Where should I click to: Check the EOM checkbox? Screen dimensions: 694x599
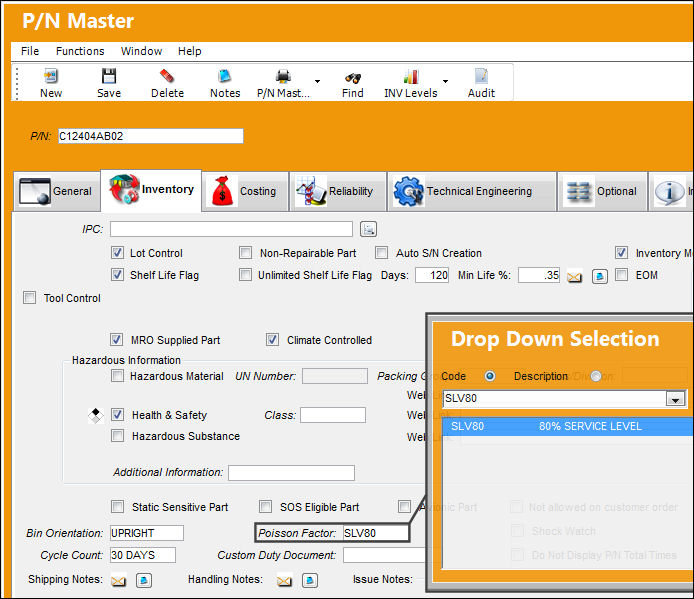621,274
